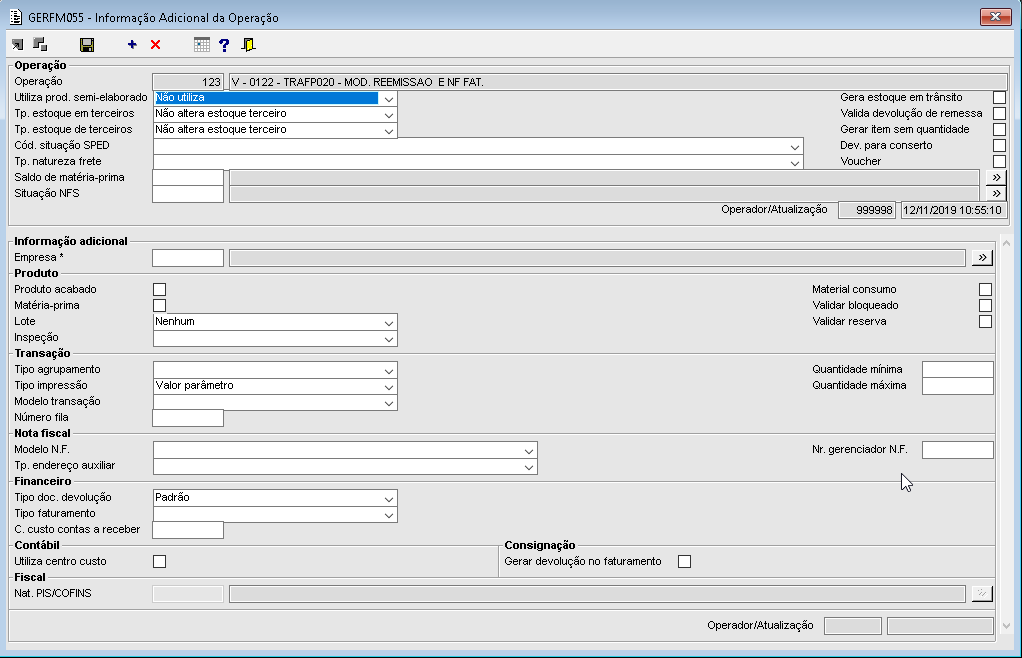Viewport: 1022px width, 658px height.
Task: Click C. custo contas a receber field
Action: tap(188, 530)
